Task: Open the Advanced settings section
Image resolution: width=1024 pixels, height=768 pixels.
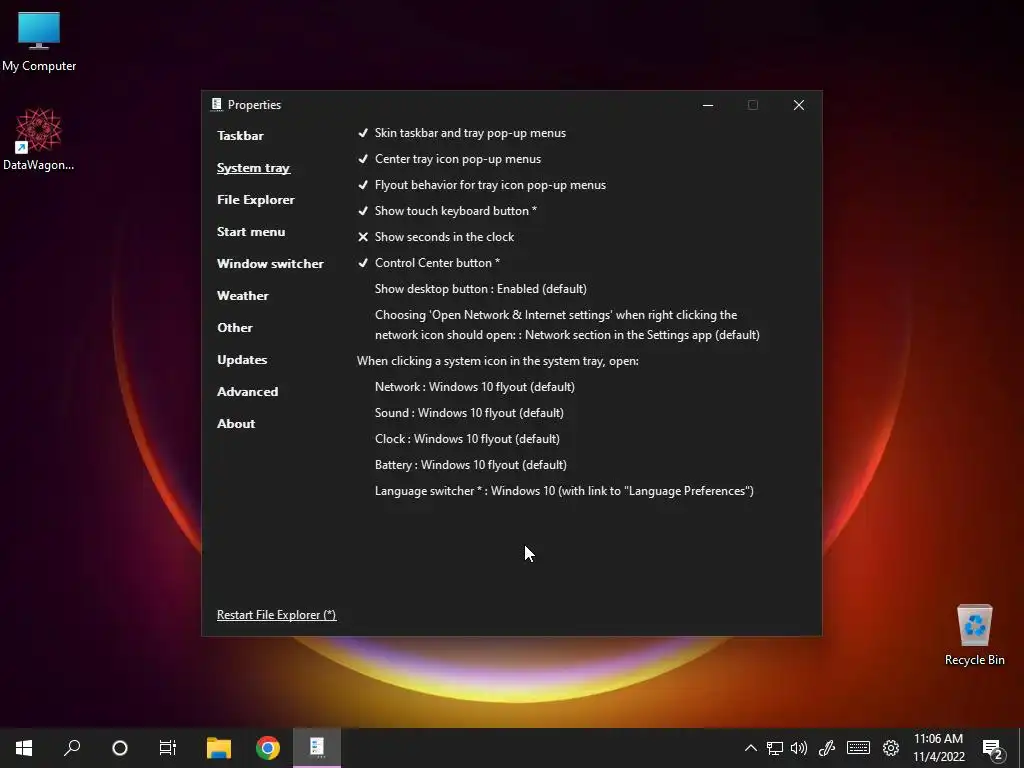Action: click(248, 392)
